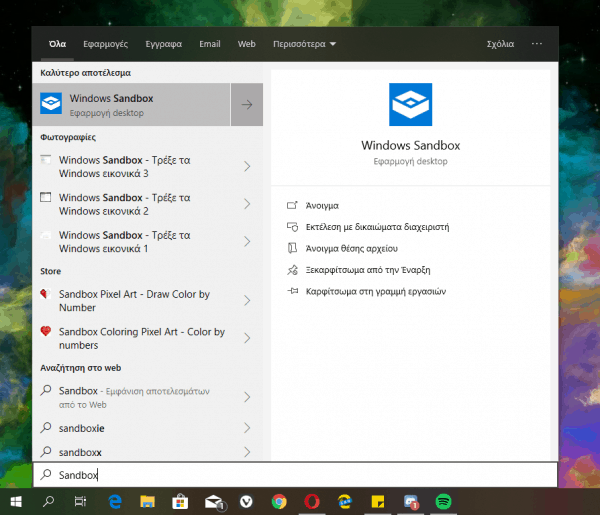Viewport: 600px width, 515px height.
Task: Choose Καρφίτσωμα στη γραμμή εργασιών
Action: 376,292
